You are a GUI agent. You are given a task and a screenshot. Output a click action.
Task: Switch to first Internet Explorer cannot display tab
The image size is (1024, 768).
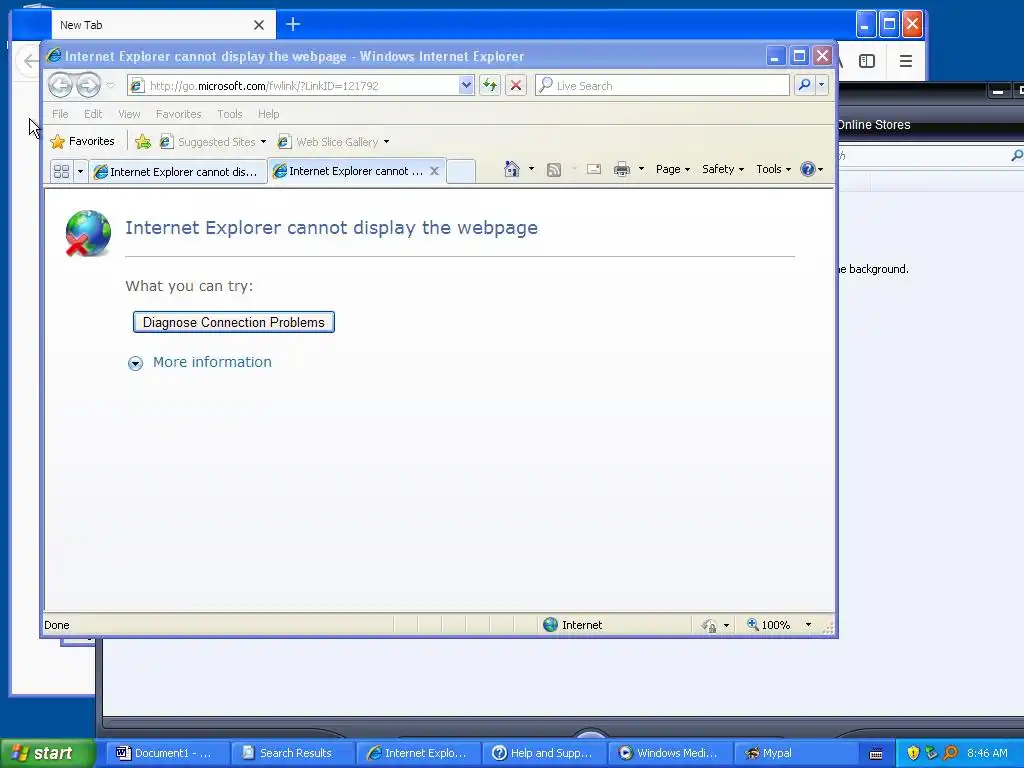[x=178, y=171]
